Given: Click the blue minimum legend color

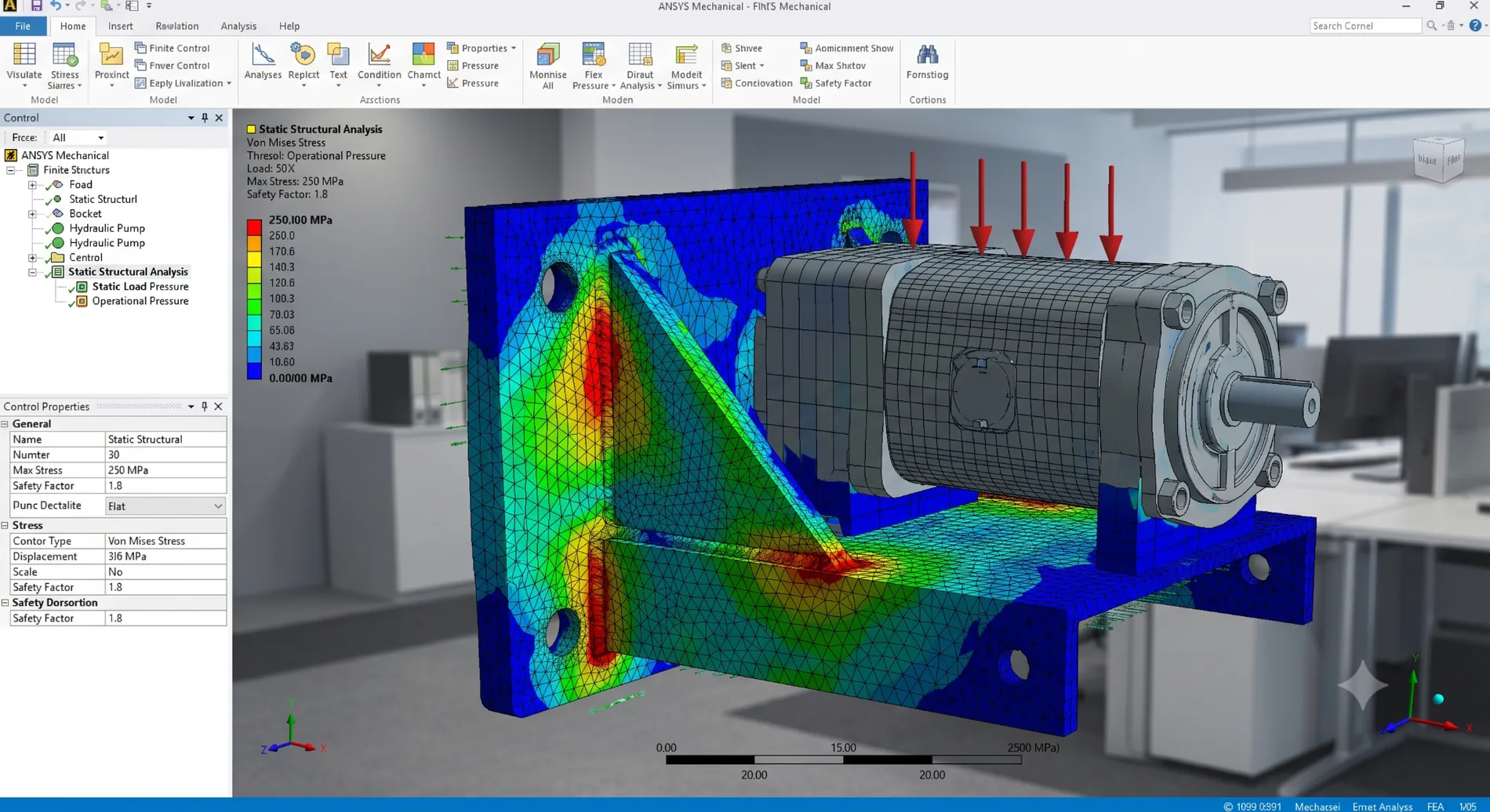Looking at the screenshot, I should (x=254, y=372).
